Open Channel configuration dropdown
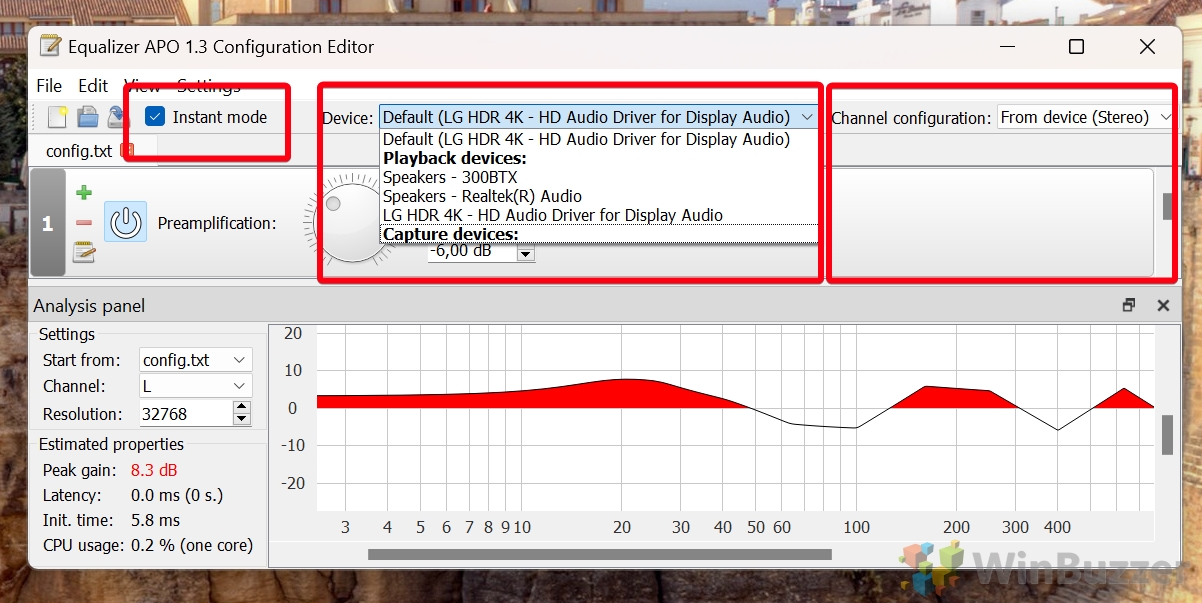The image size is (1202, 603). [1086, 117]
